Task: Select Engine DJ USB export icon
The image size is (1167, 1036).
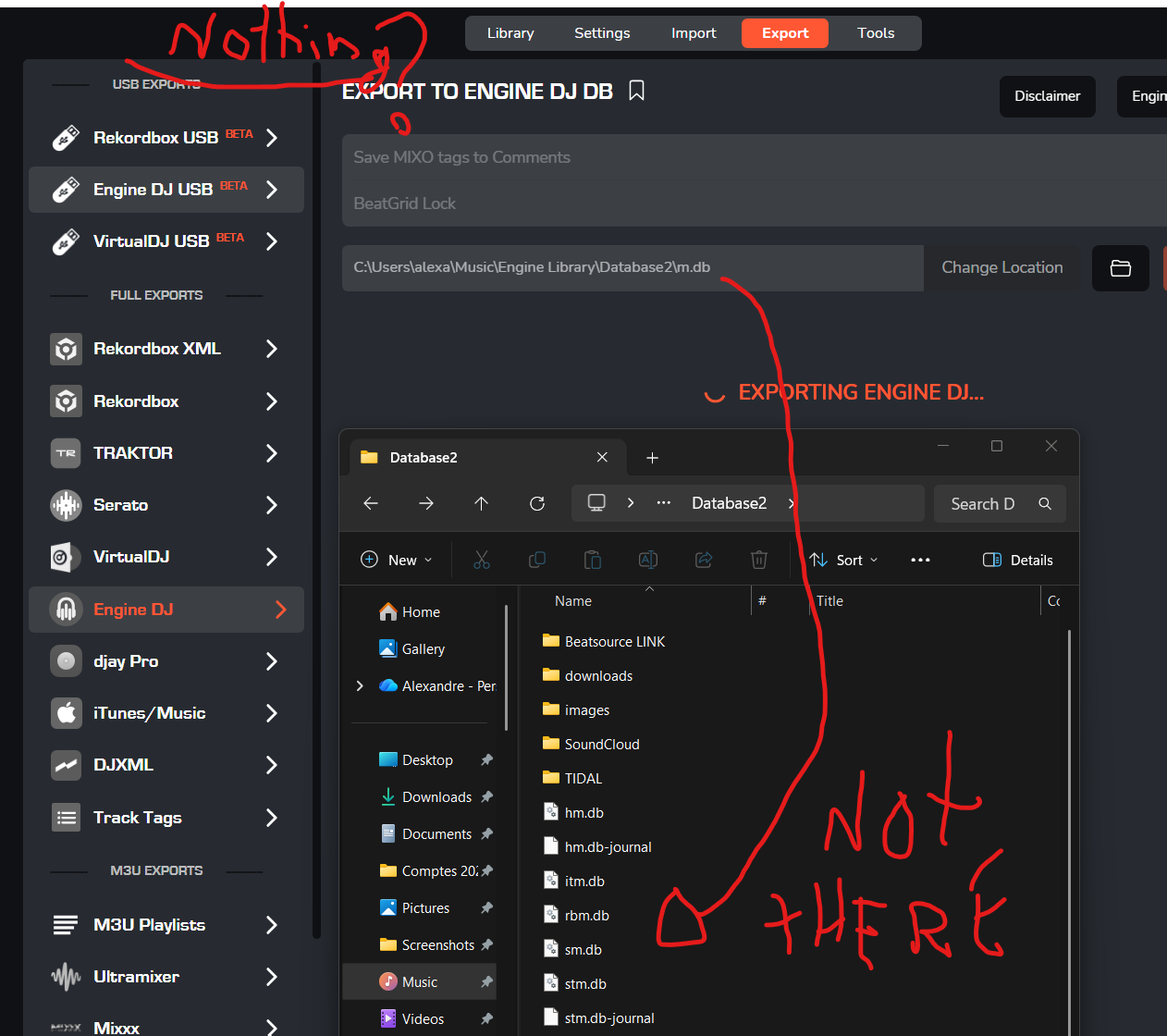Action: [x=65, y=190]
